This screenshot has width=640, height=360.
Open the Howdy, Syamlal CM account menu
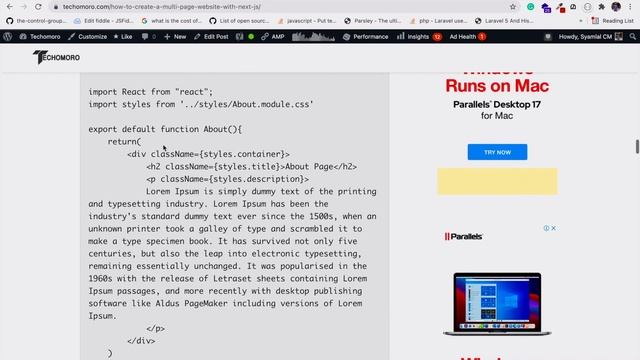tap(591, 36)
